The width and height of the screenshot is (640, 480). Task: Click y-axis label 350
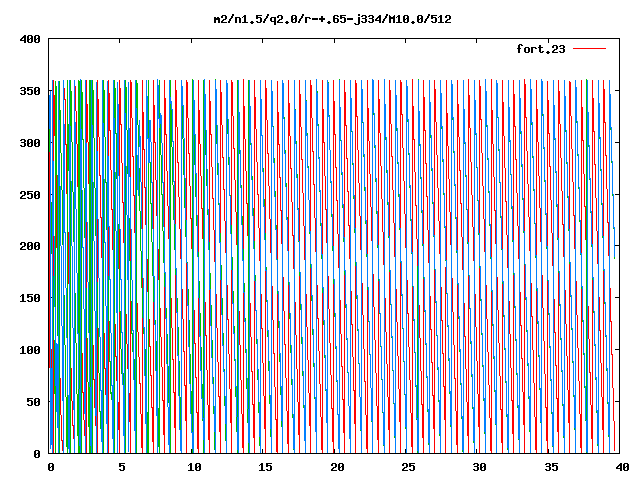30,91
